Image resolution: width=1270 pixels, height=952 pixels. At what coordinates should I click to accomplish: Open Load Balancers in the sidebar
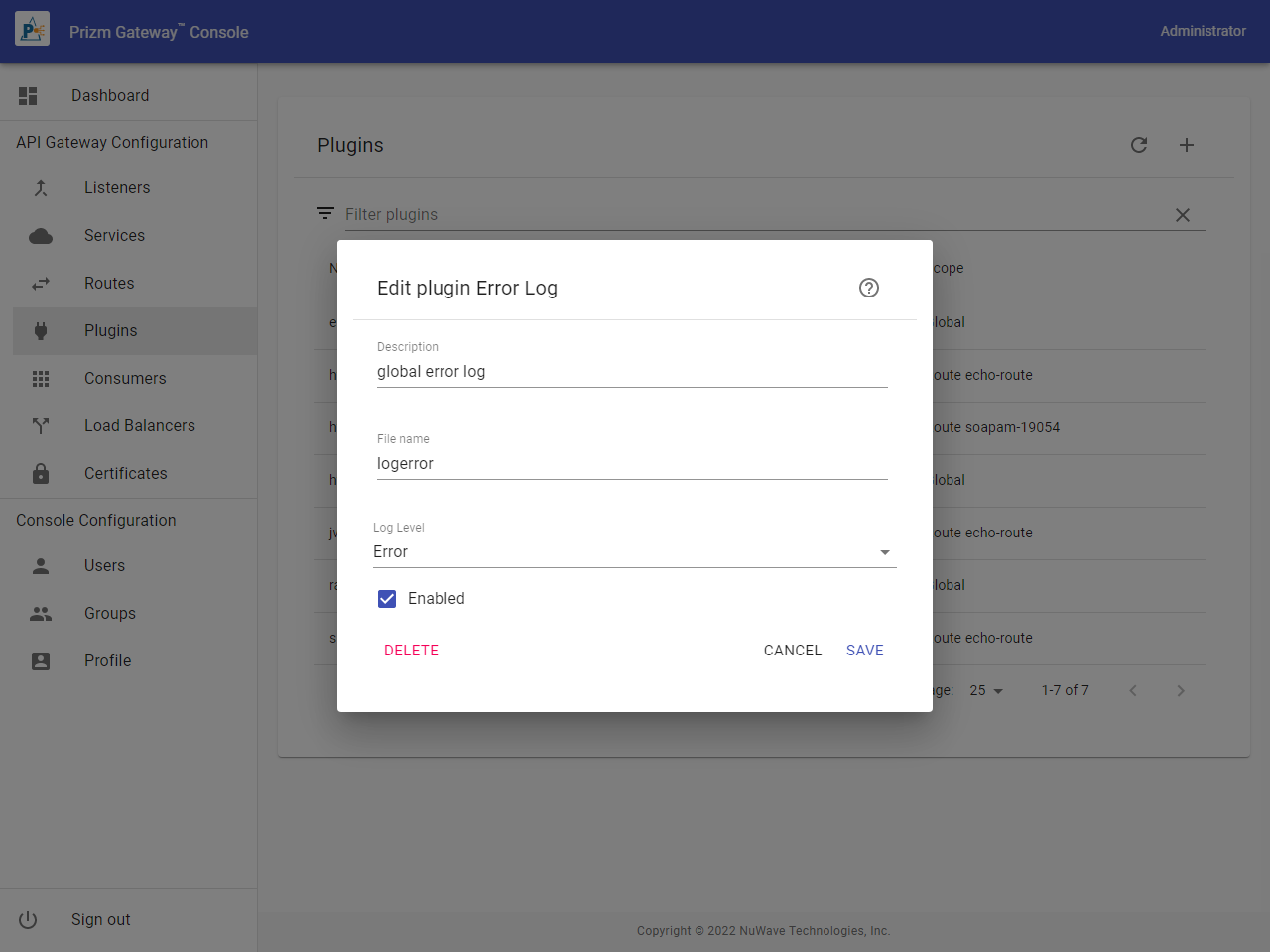[x=139, y=426]
